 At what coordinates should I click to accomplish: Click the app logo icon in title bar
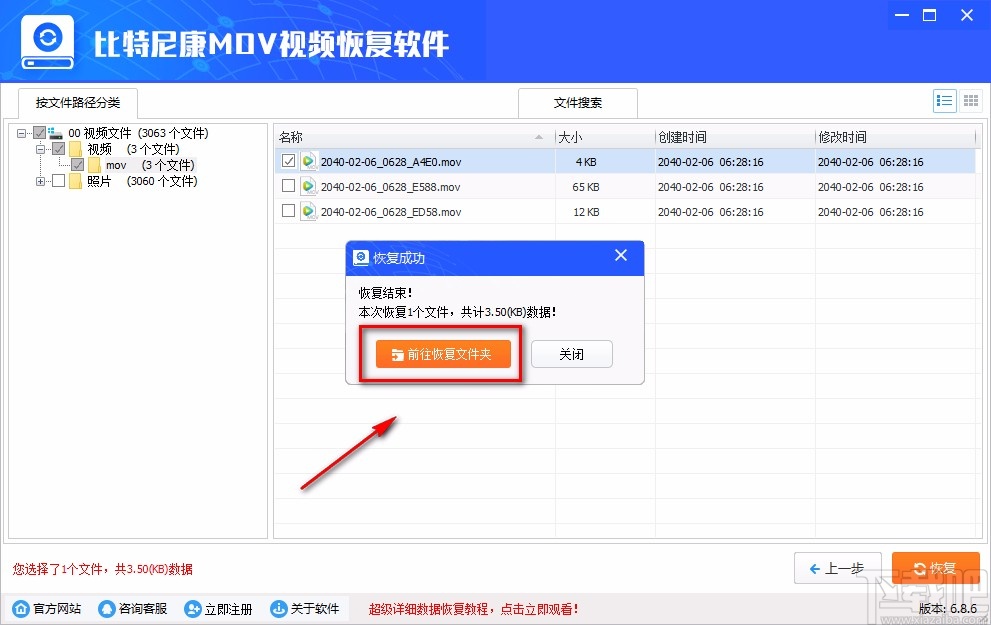point(47,41)
